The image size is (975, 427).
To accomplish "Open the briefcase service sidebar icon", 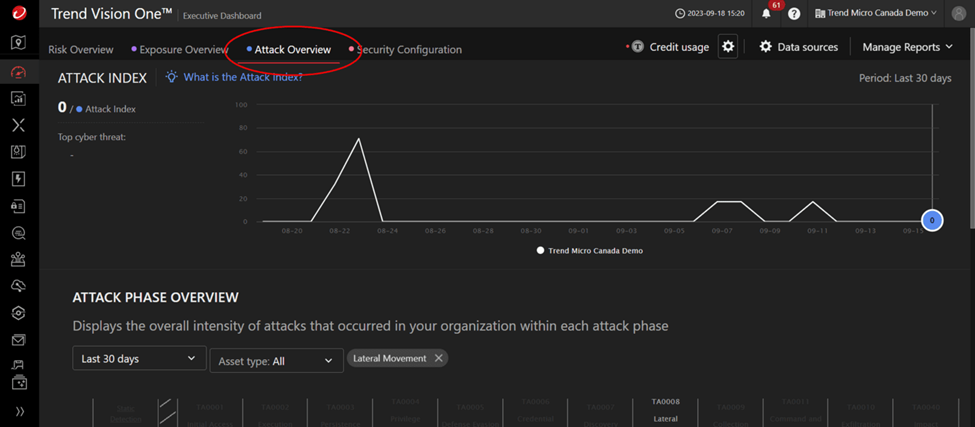I will pyautogui.click(x=19, y=383).
